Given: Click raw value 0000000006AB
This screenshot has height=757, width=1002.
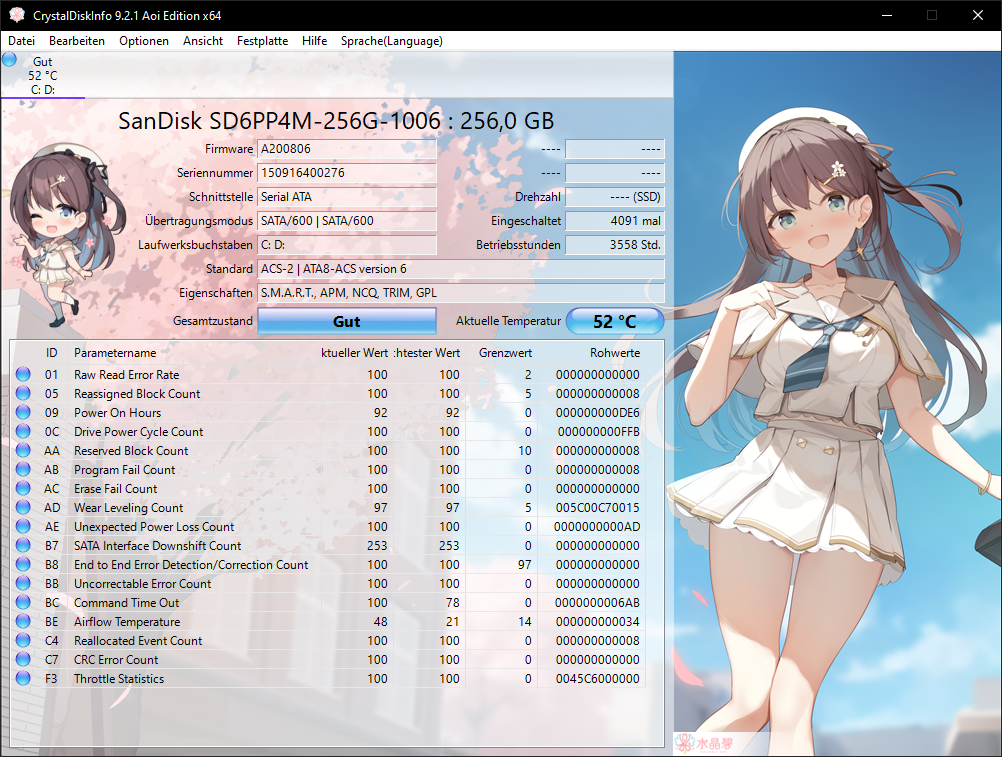Looking at the screenshot, I should tap(597, 602).
